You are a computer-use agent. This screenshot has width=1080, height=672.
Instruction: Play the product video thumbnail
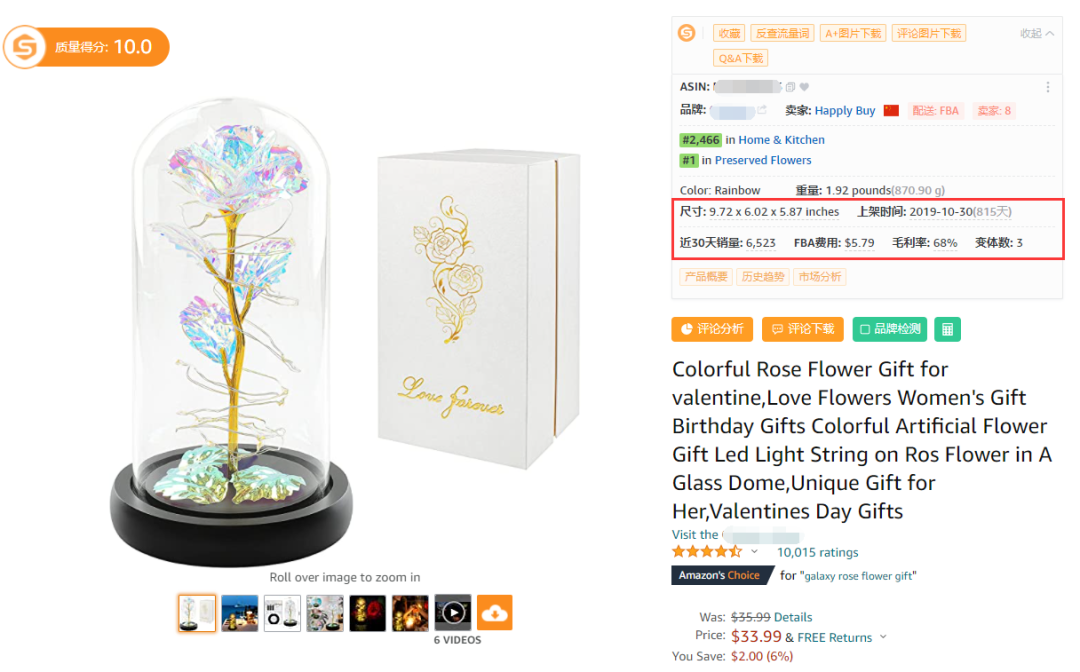click(453, 612)
